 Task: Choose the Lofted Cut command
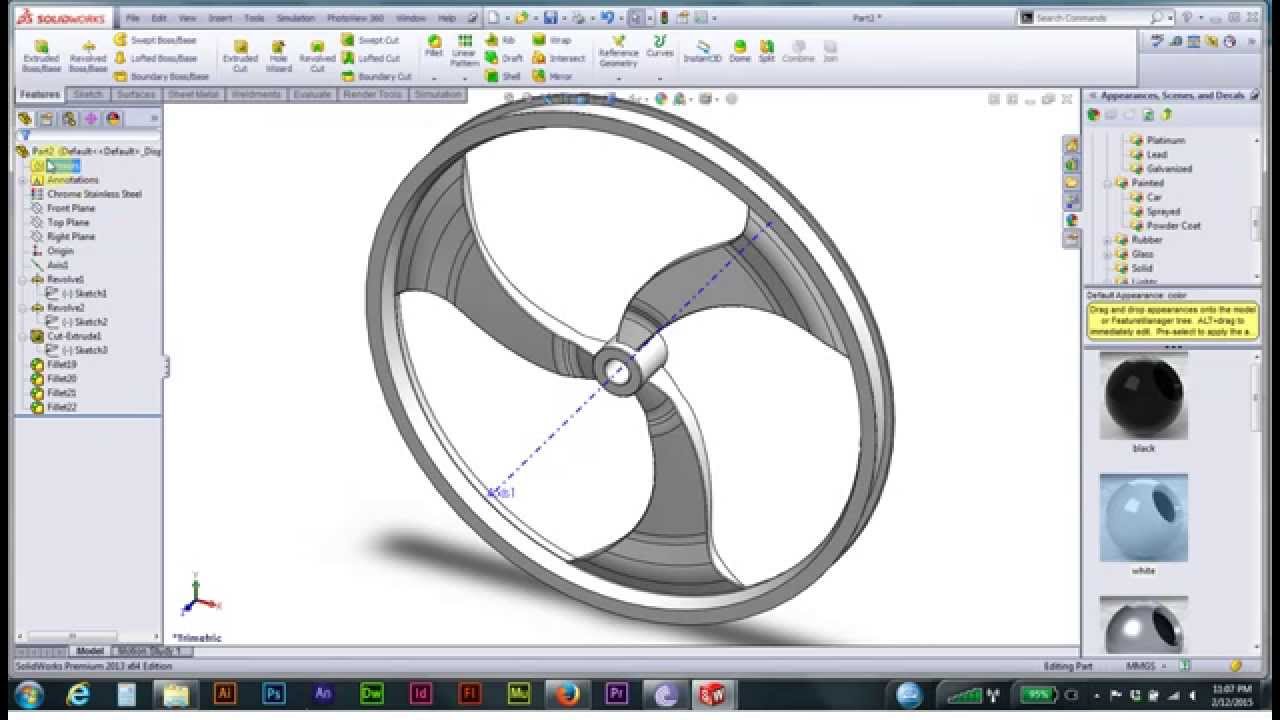370,58
